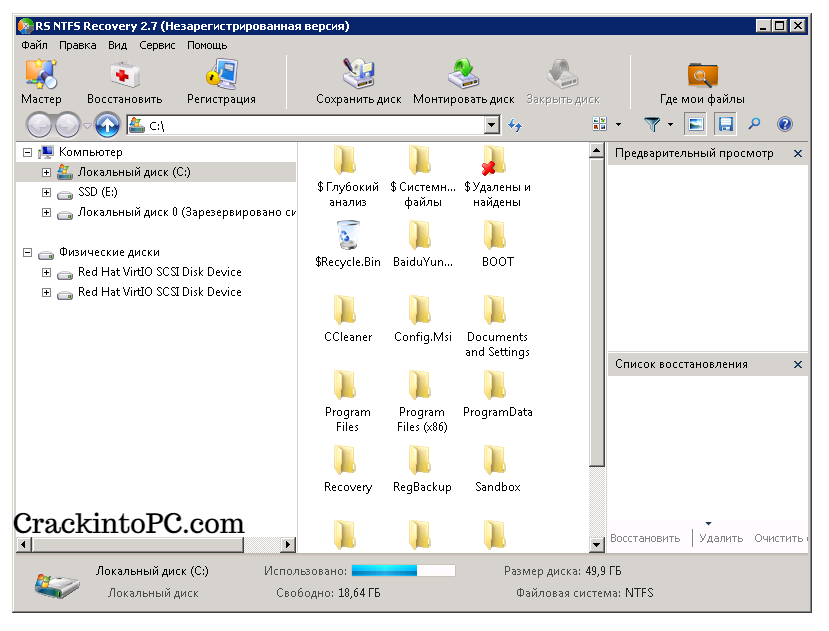Click the Восстановить first-aid kit icon
This screenshot has width=829, height=631.
124,75
